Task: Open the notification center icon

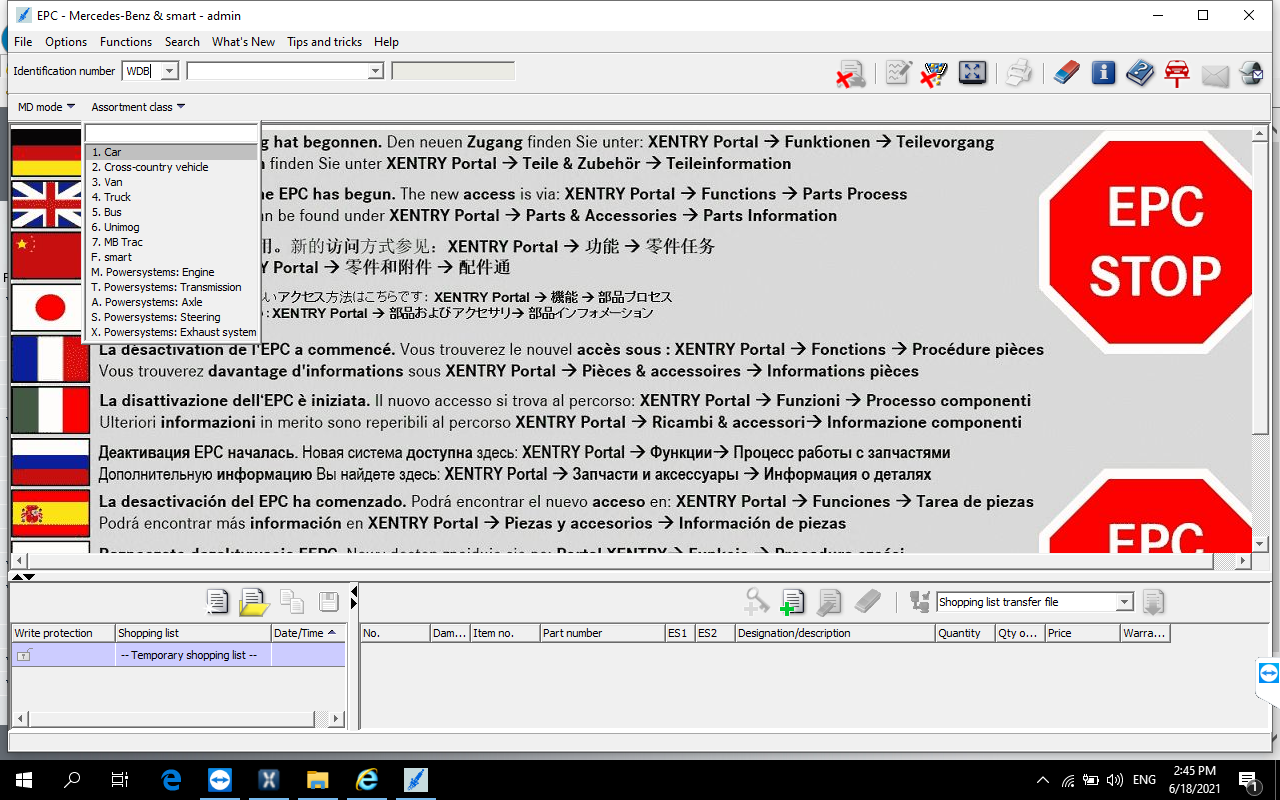Action: point(1247,780)
